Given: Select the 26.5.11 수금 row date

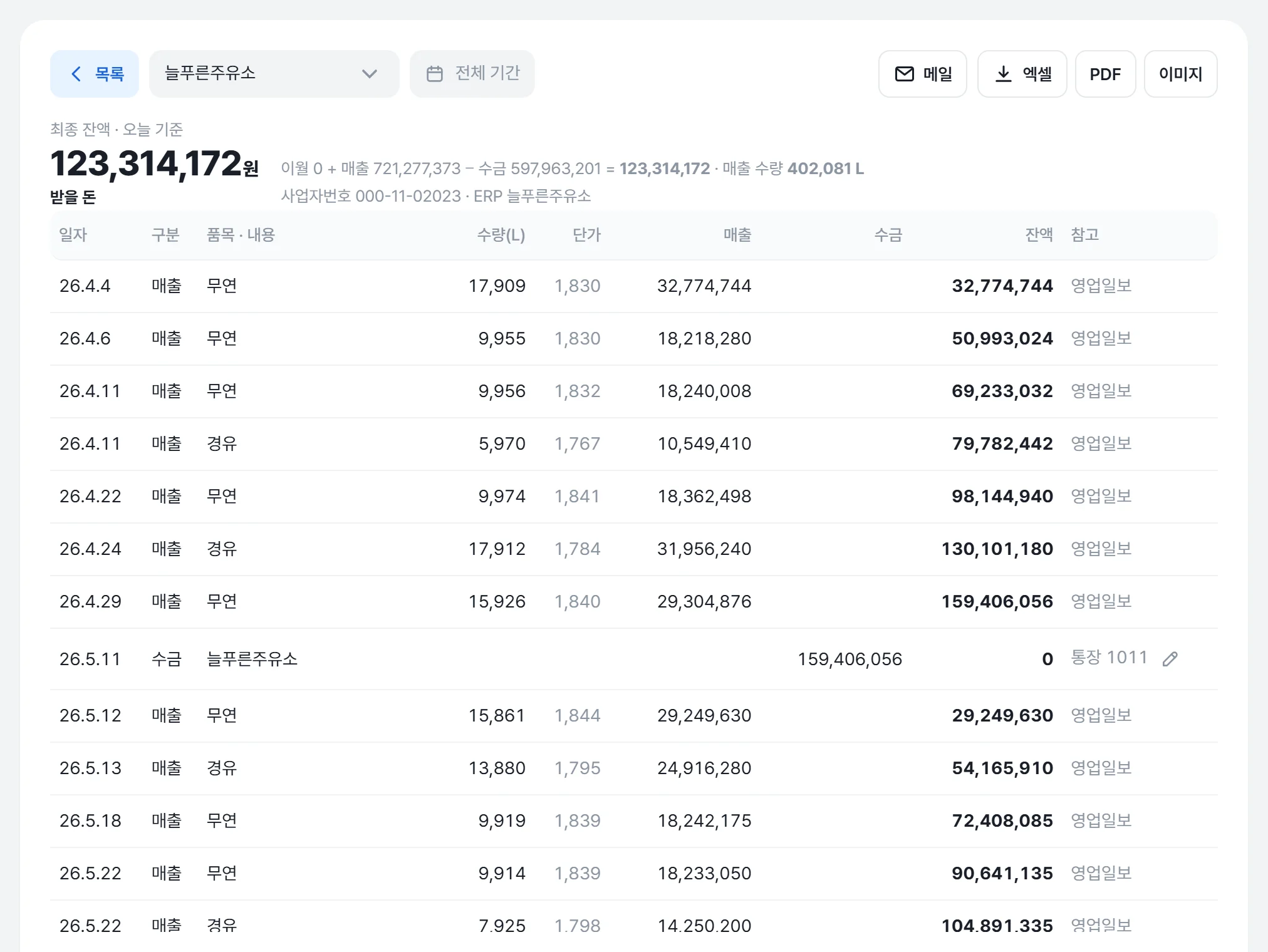Looking at the screenshot, I should (x=90, y=660).
